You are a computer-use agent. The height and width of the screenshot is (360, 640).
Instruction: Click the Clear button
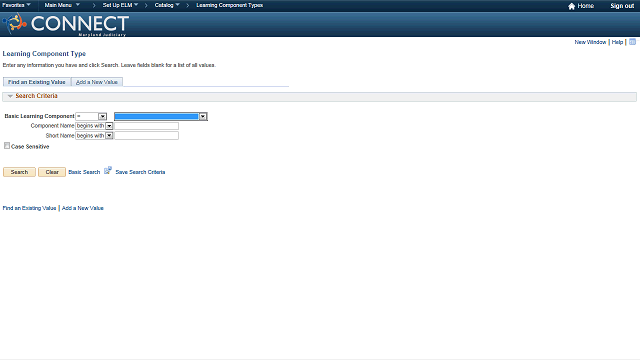52,172
